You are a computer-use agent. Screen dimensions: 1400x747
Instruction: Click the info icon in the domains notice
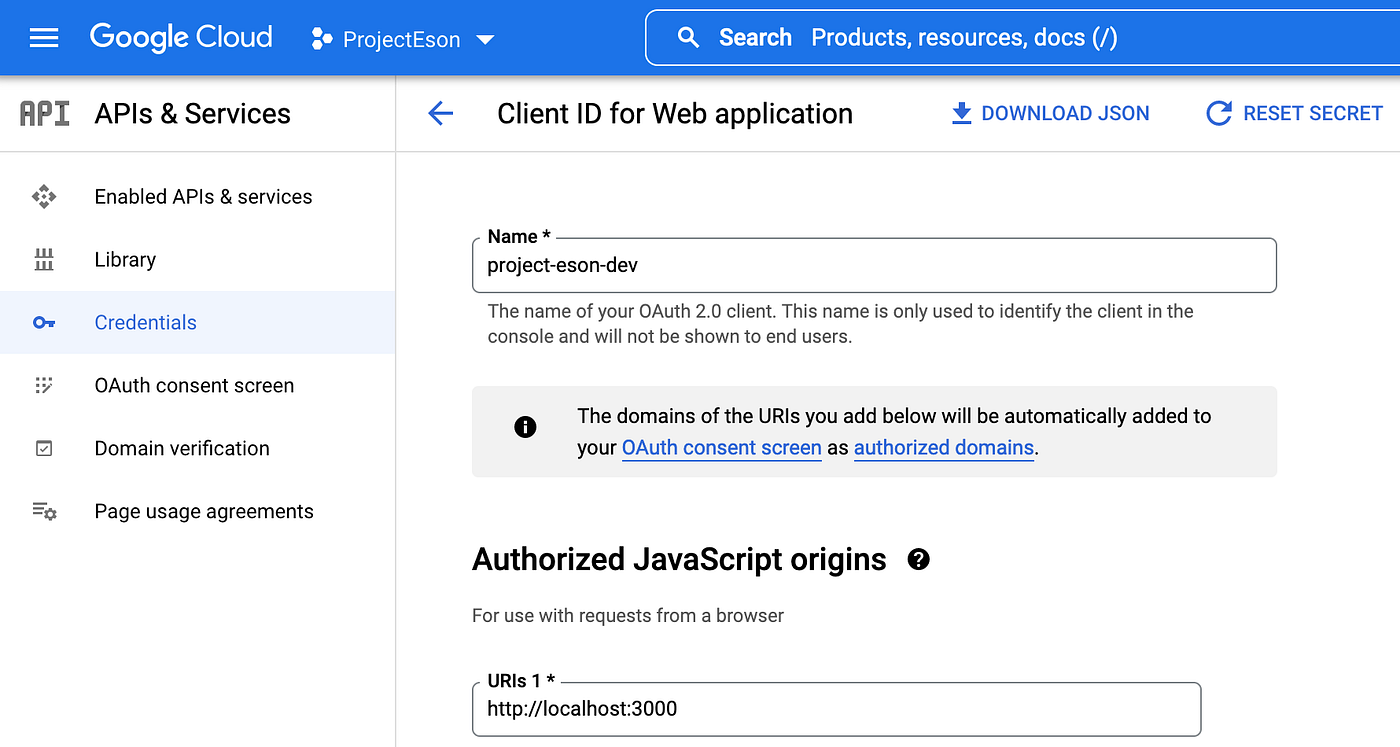pyautogui.click(x=525, y=426)
